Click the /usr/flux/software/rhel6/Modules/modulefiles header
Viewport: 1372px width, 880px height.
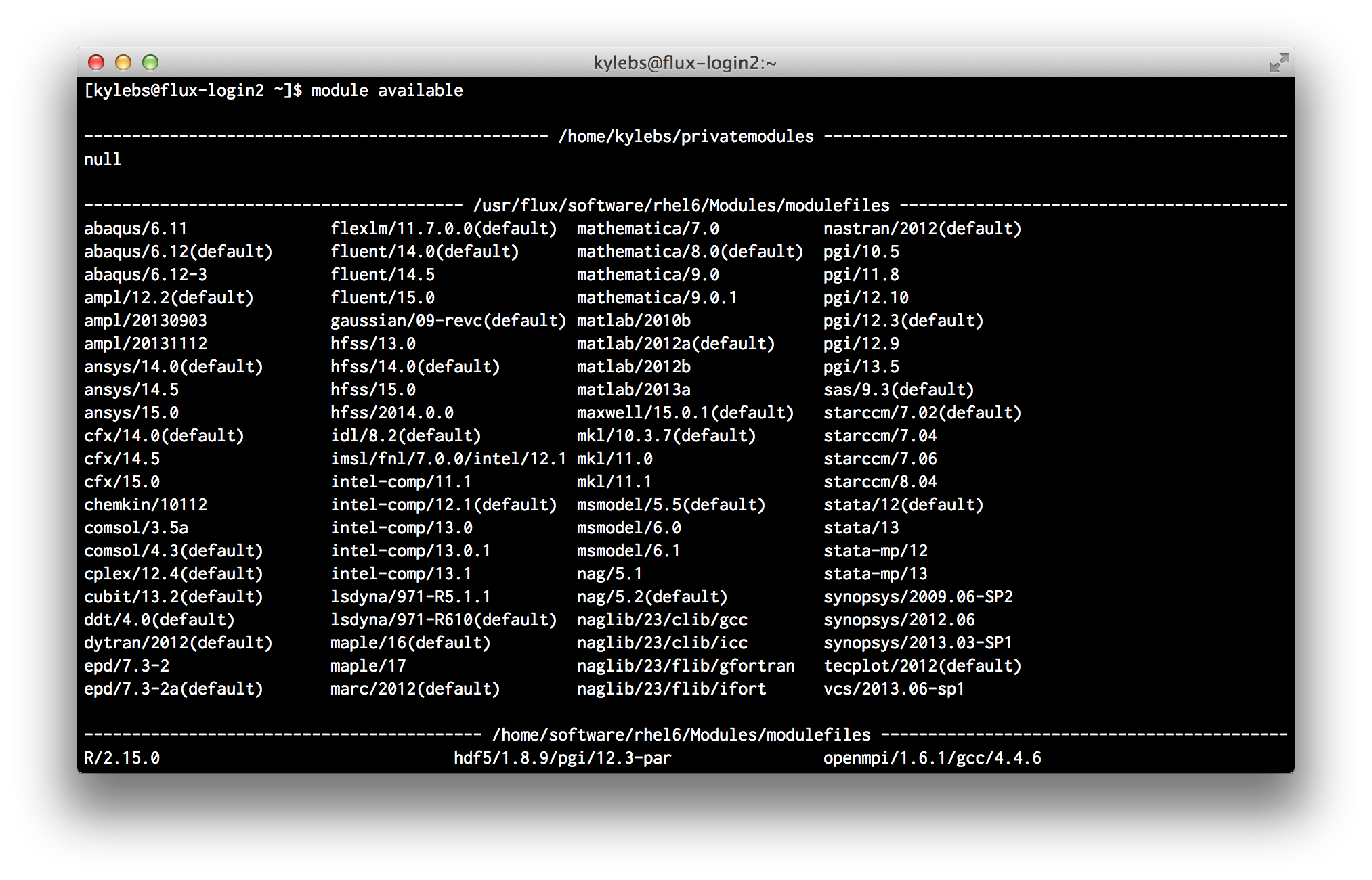point(681,205)
